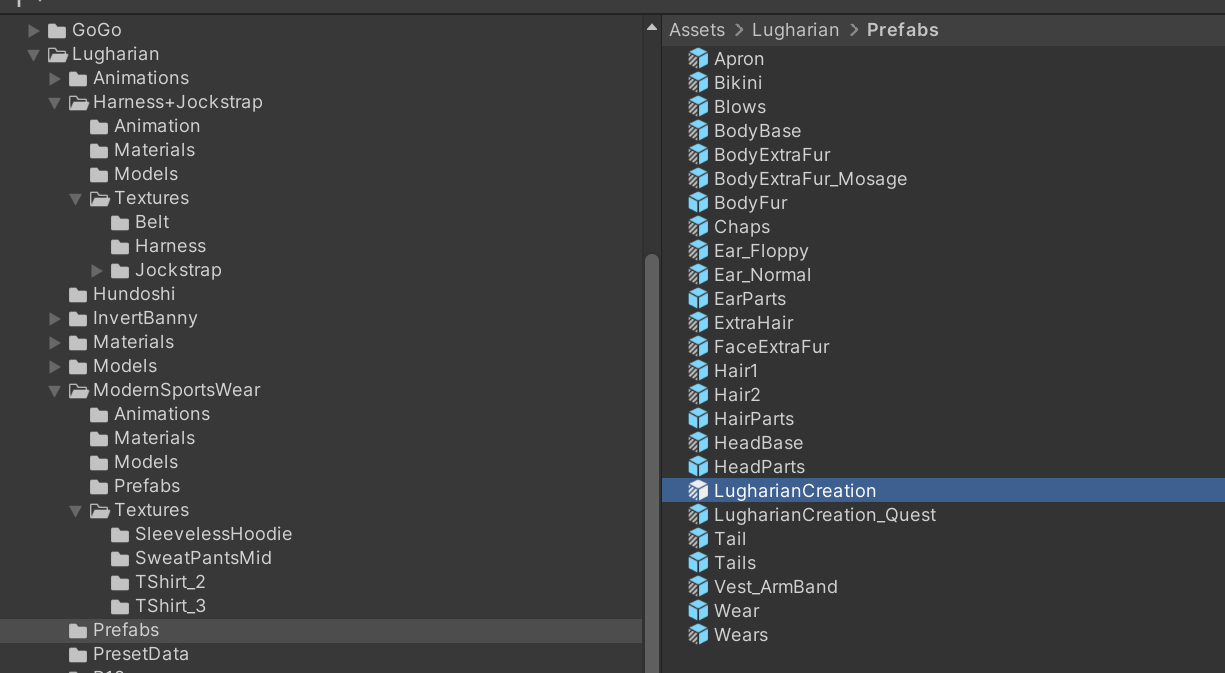Expand the Models folder above ModernSportsWear
This screenshot has height=673, width=1225.
(x=55, y=366)
